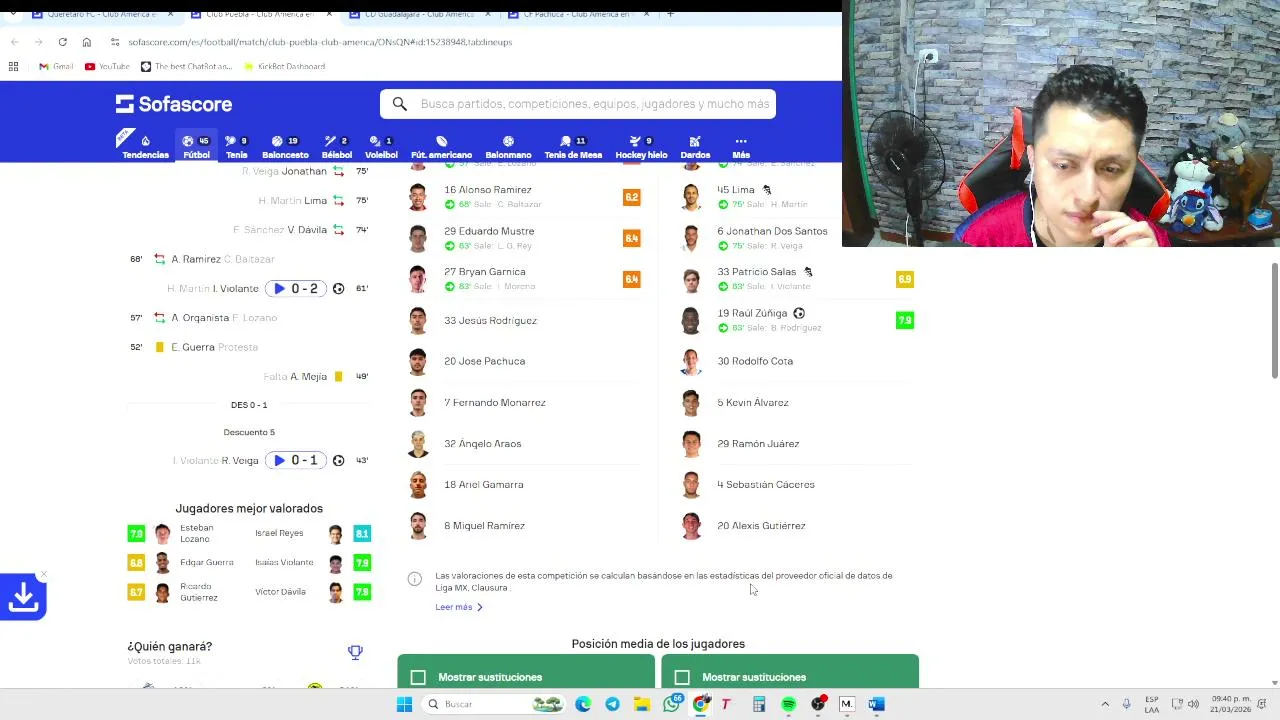The height and width of the screenshot is (720, 1280).
Task: Open the Chrome apps grid icon
Action: coord(13,66)
